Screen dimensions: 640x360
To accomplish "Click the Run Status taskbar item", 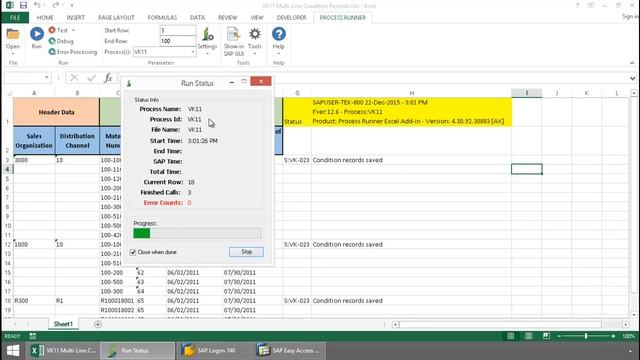I will point(138,351).
